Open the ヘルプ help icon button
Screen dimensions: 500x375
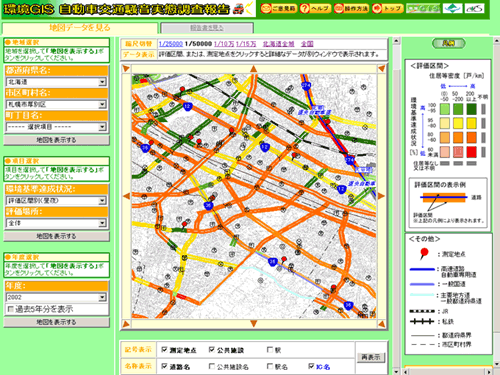click(315, 8)
